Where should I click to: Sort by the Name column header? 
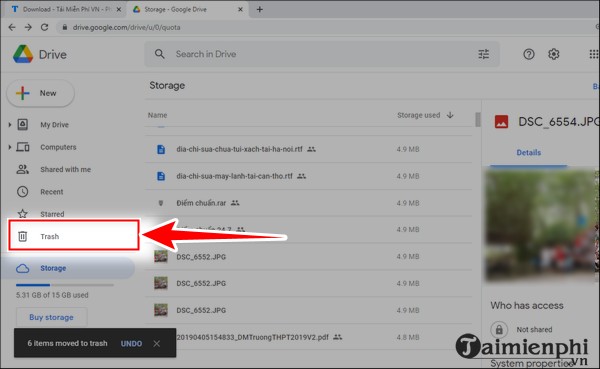point(157,115)
